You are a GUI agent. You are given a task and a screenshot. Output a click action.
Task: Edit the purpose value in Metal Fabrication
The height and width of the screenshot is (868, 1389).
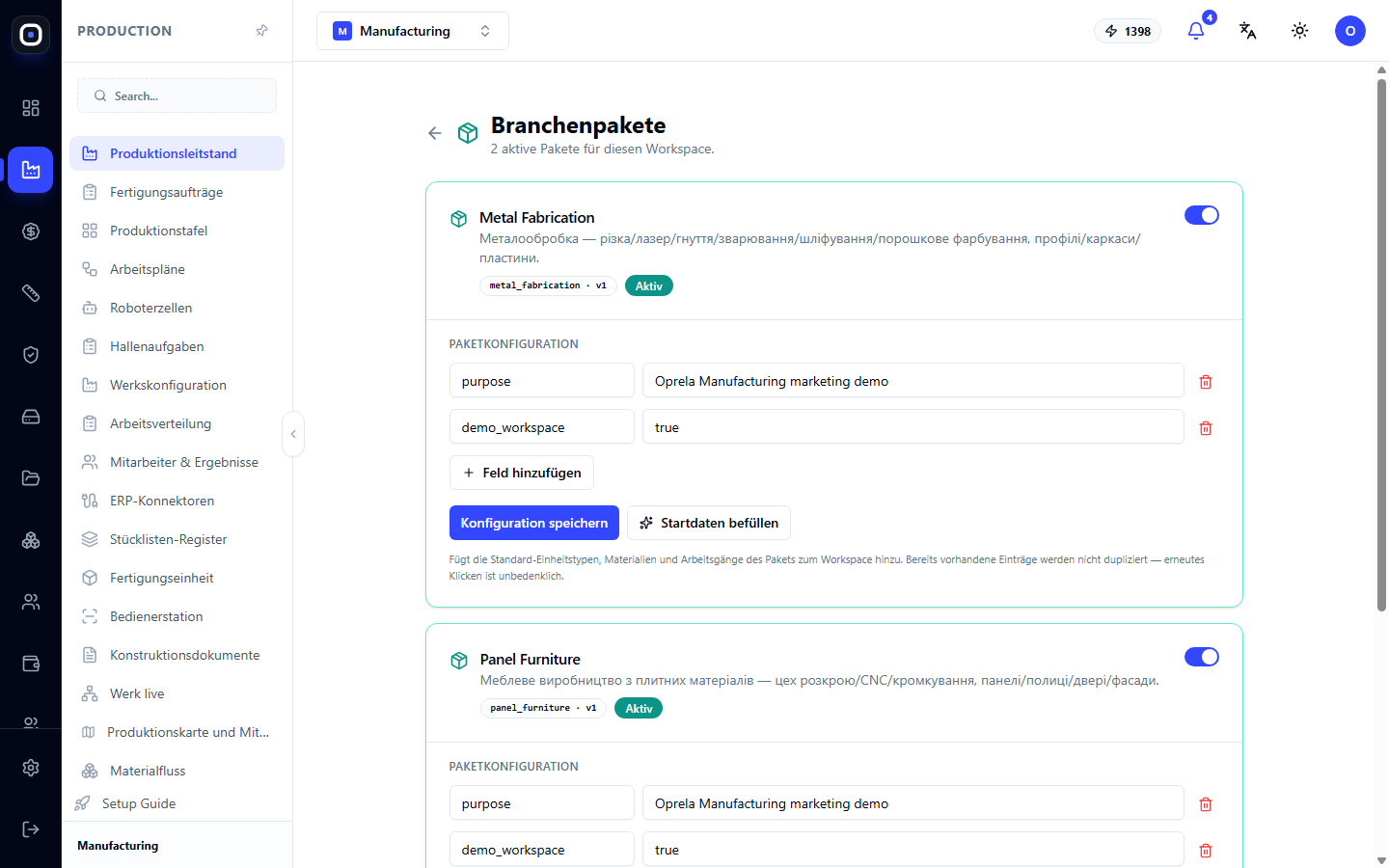tap(912, 381)
